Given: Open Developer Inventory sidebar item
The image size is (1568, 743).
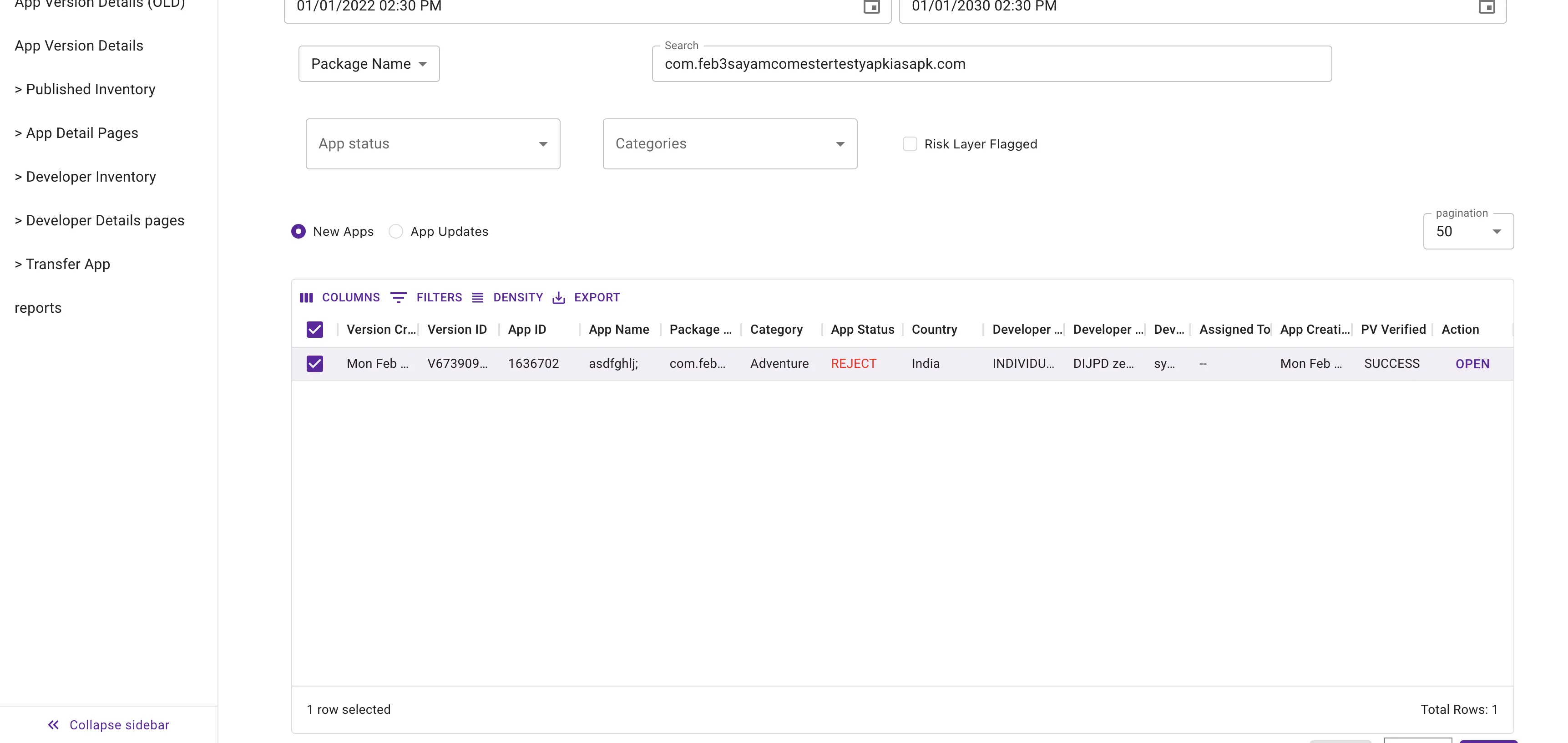Looking at the screenshot, I should [x=85, y=177].
